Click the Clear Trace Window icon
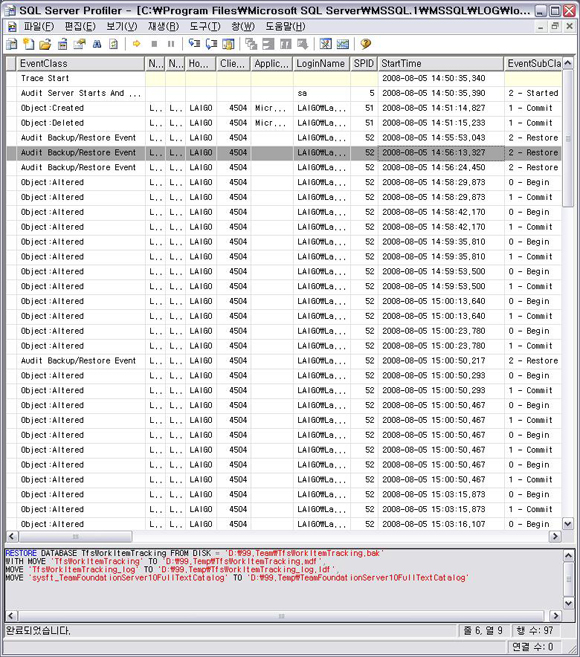Screen dimensions: 580x657 (114, 44)
